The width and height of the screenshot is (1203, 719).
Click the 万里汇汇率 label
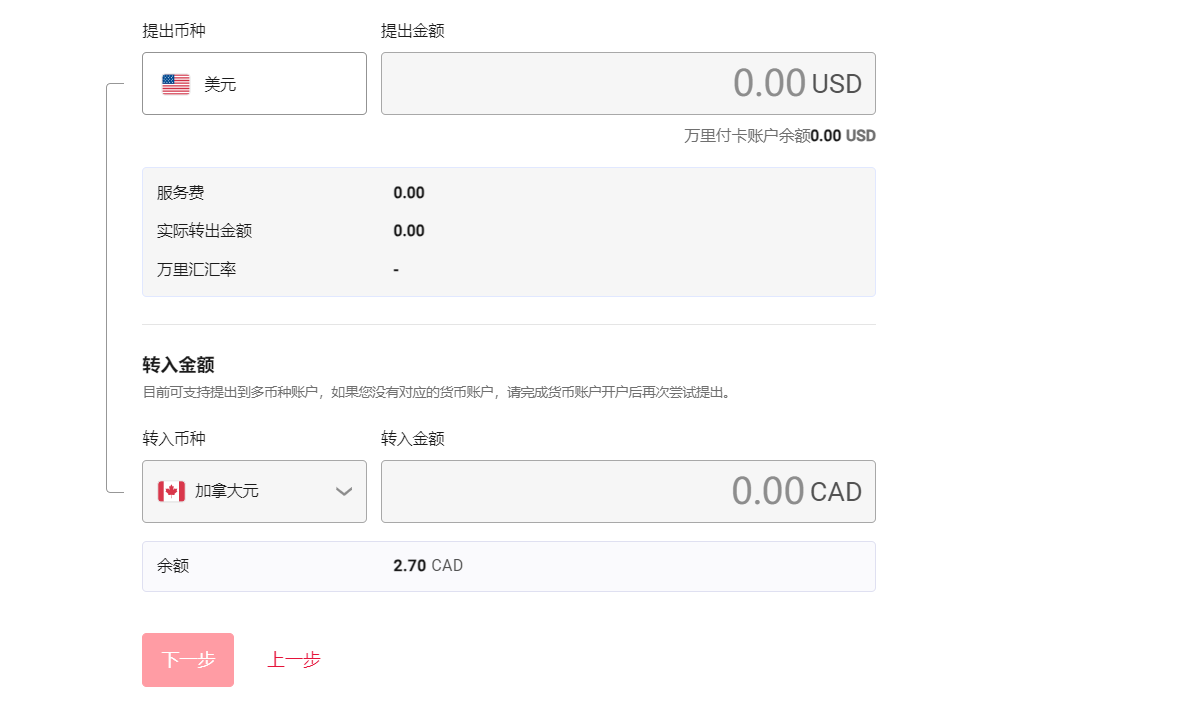[197, 269]
